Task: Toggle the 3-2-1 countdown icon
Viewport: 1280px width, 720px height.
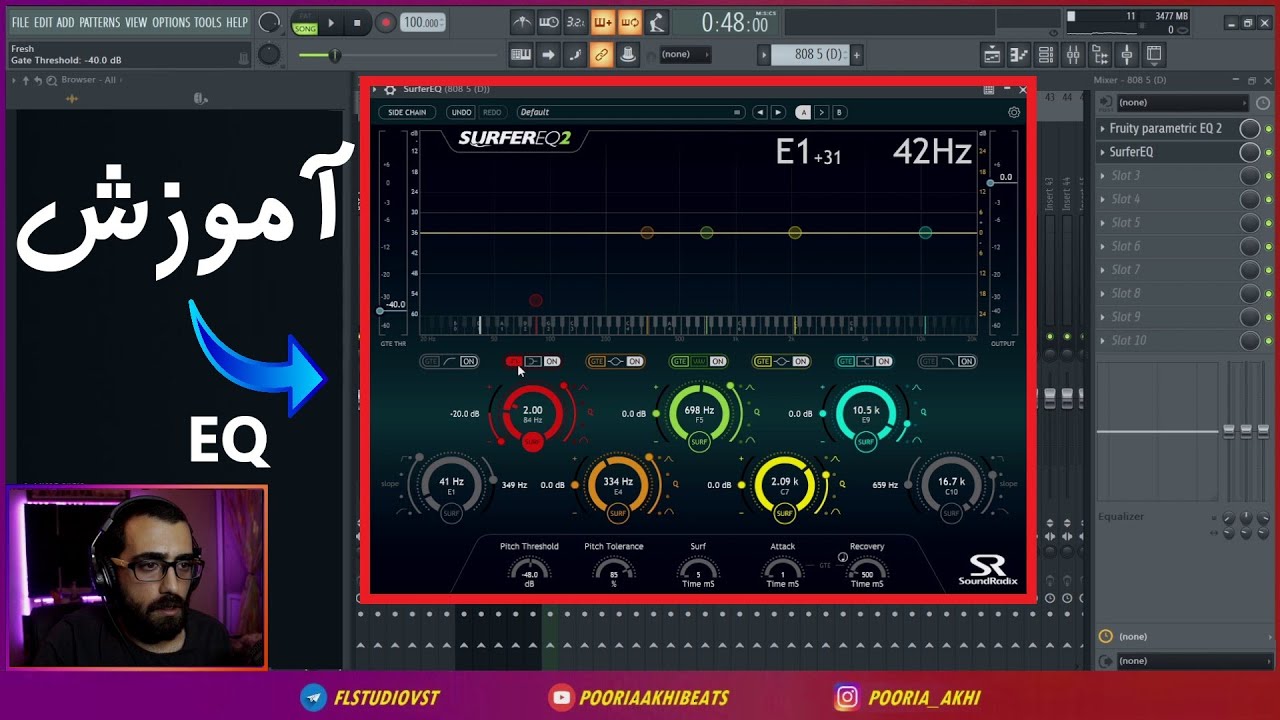Action: point(576,22)
